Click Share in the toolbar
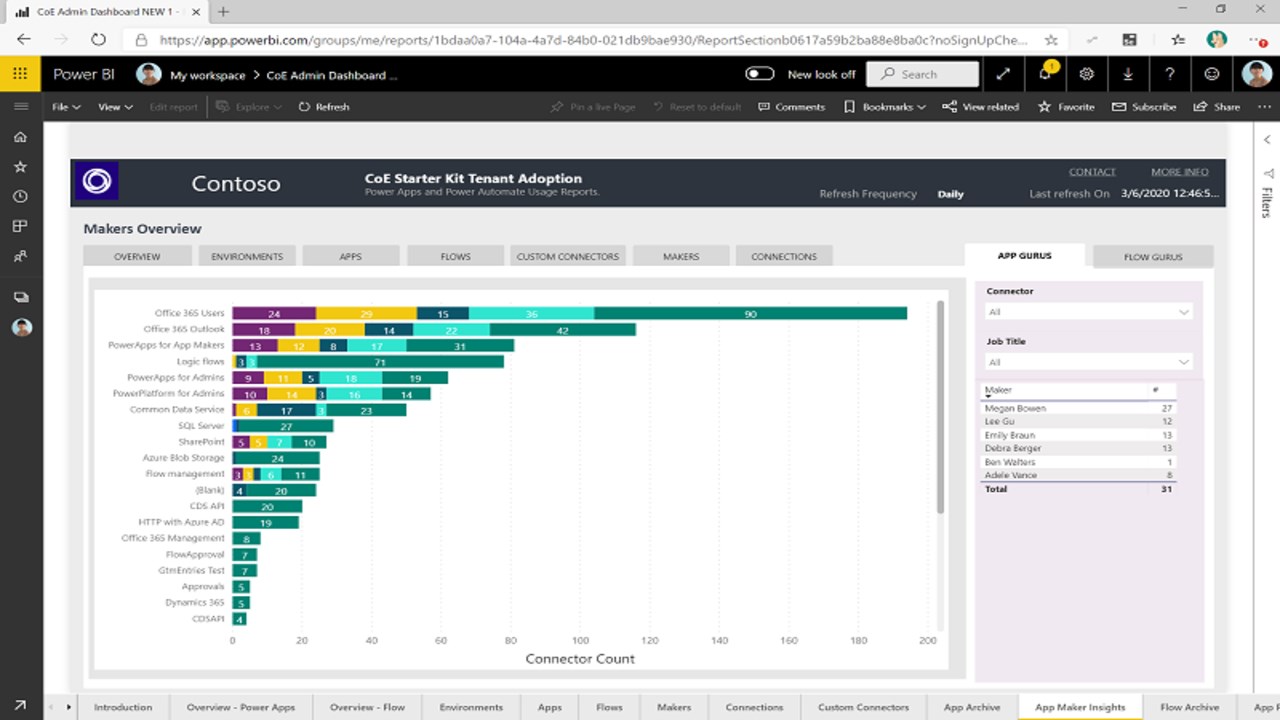Viewport: 1280px width, 720px height. 1217,106
